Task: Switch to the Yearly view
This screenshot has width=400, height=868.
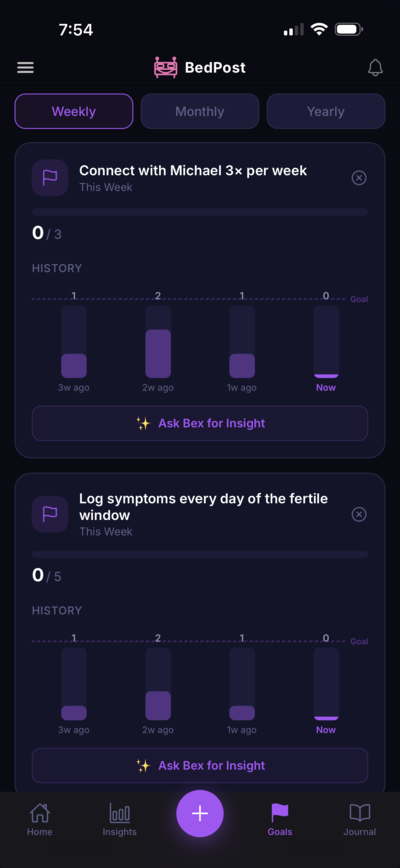Action: (326, 111)
